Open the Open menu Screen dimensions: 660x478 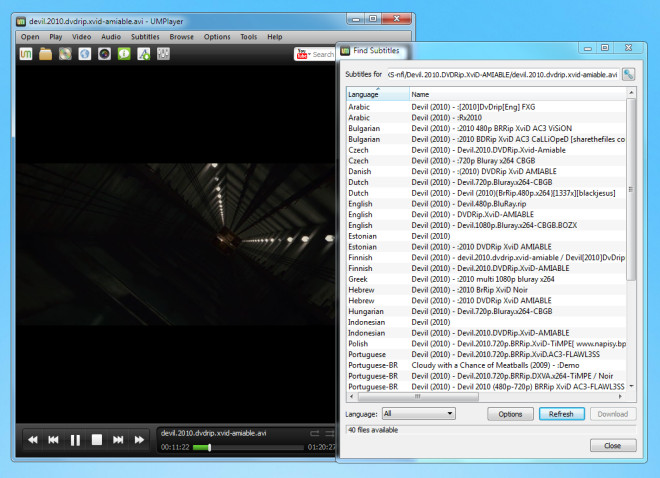[x=30, y=37]
